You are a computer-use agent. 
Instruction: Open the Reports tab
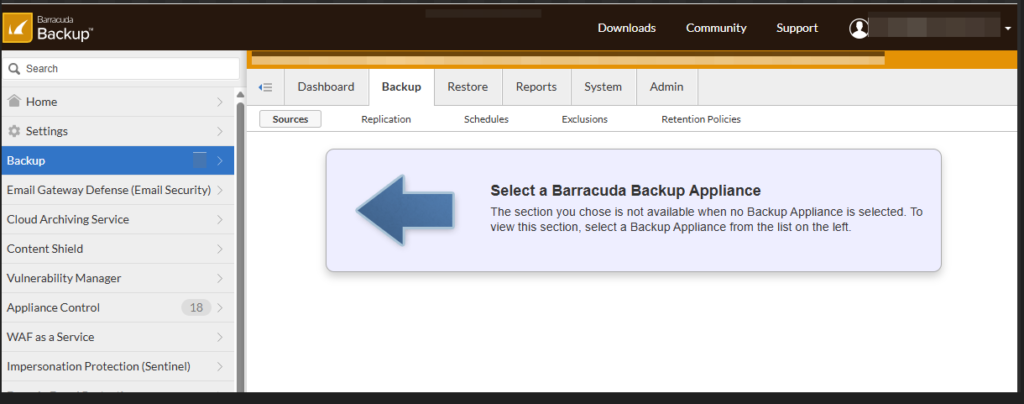click(x=536, y=87)
